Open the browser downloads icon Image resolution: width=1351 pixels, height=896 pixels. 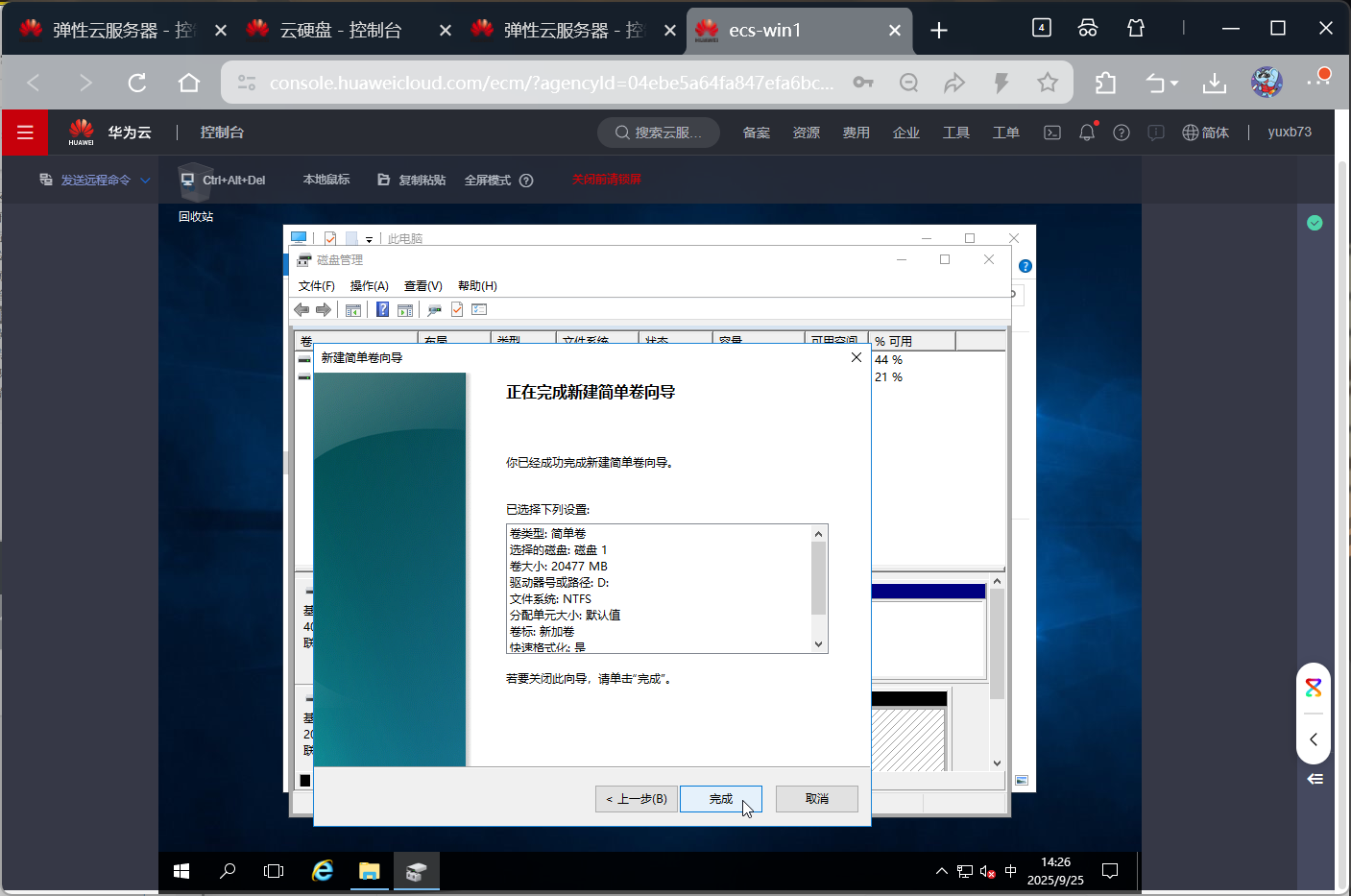pos(1215,83)
